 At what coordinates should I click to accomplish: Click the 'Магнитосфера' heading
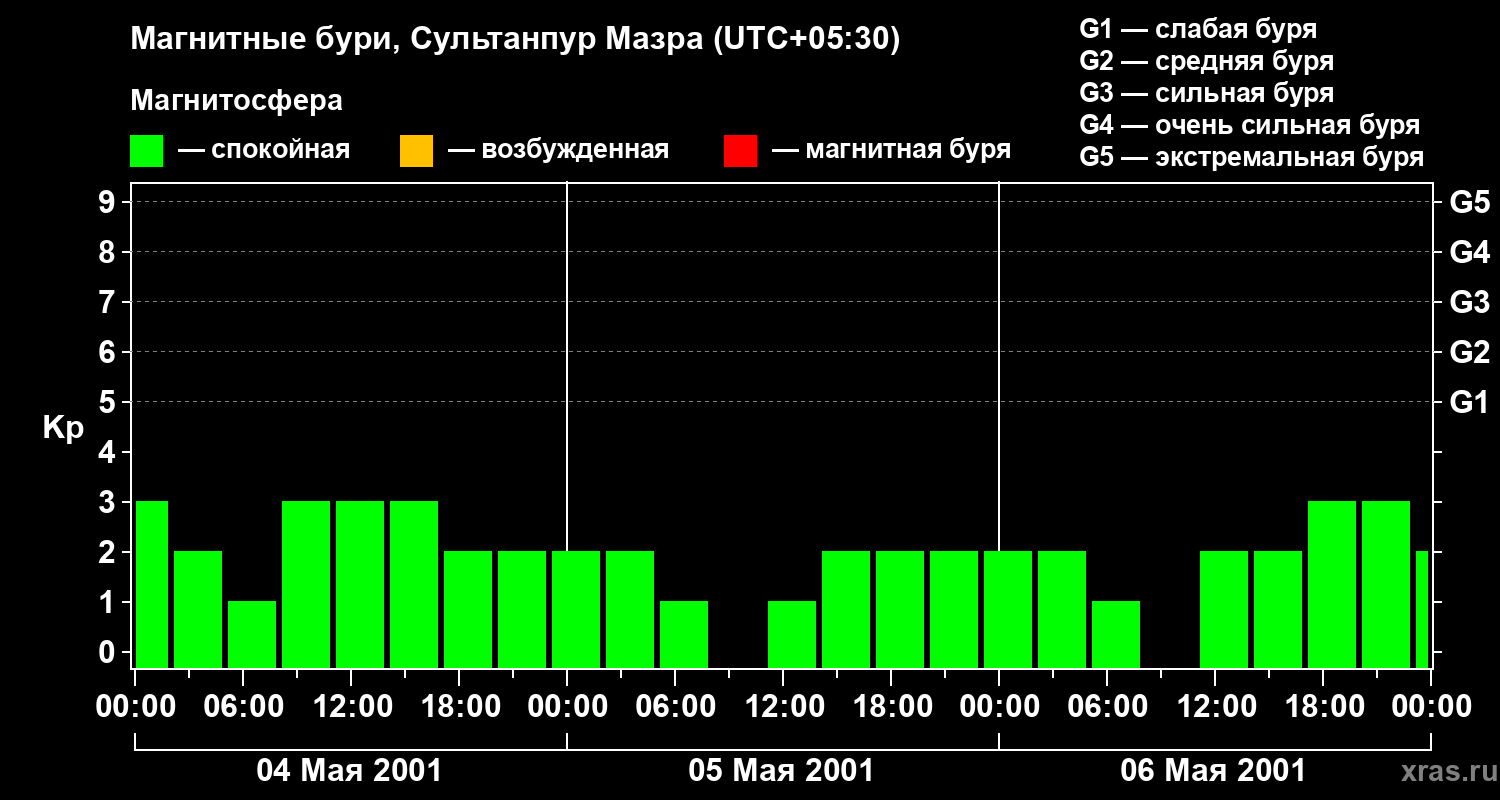[x=236, y=101]
